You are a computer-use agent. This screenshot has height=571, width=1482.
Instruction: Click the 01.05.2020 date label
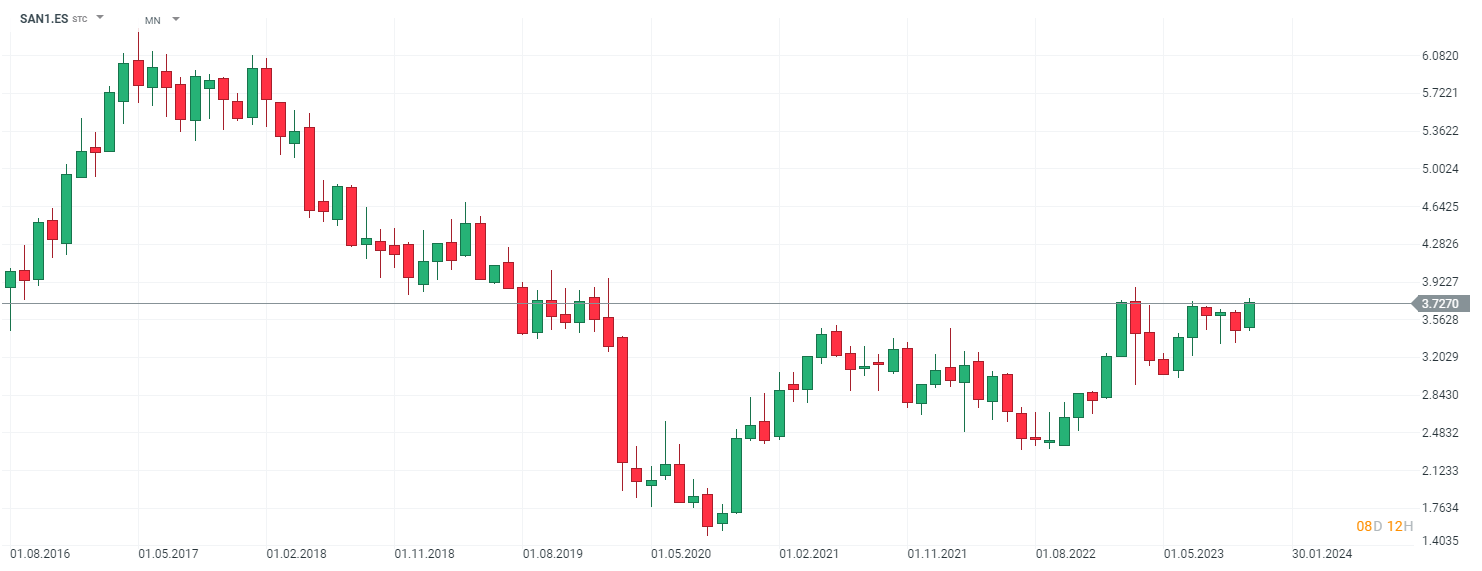point(680,552)
